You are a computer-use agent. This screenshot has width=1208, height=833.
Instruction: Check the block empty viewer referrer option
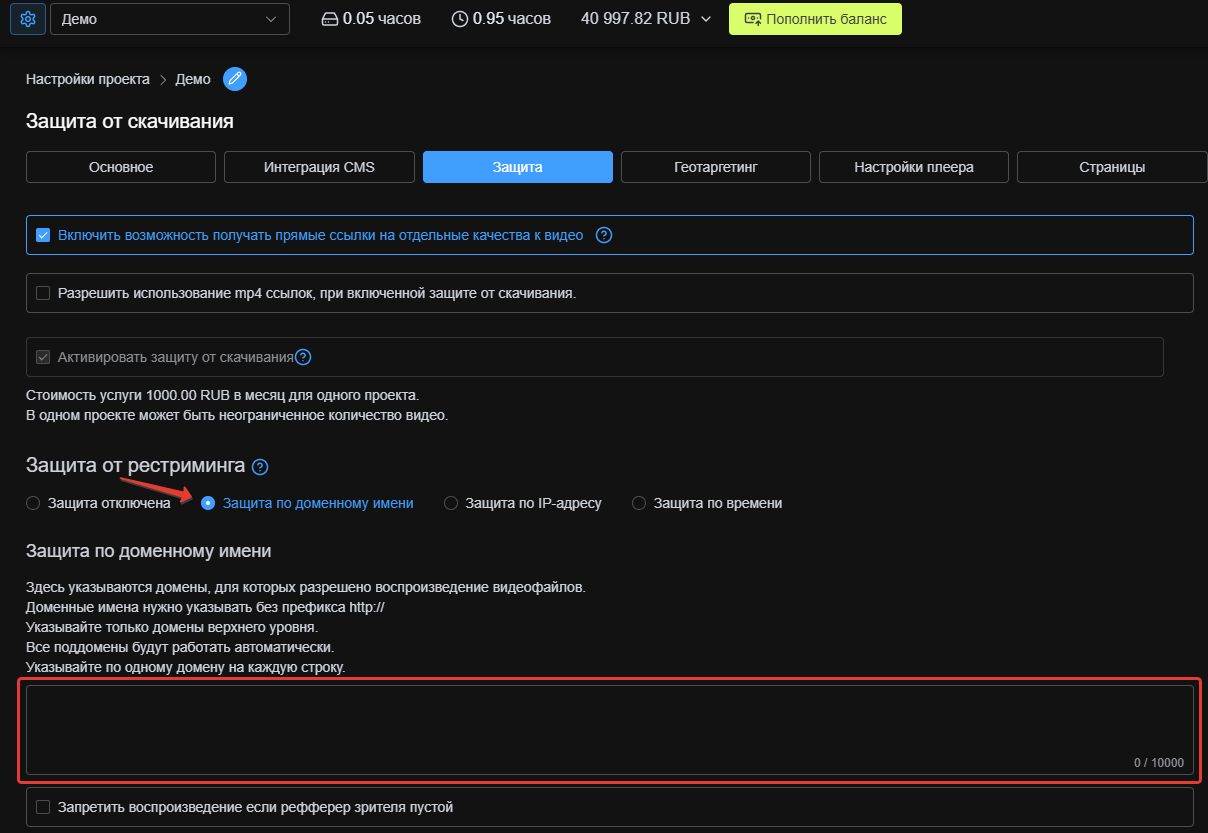tap(43, 807)
